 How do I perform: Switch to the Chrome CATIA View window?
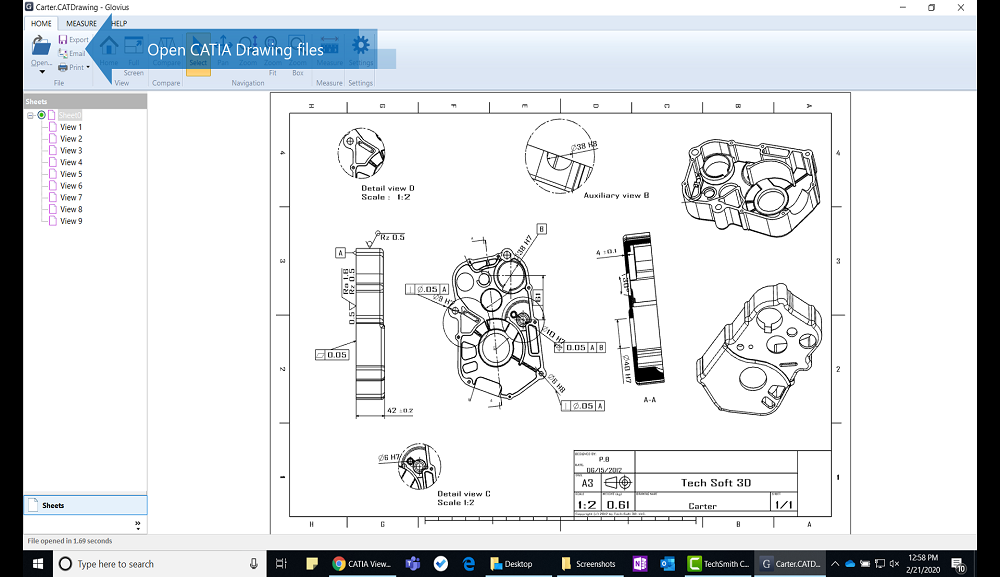(x=362, y=564)
